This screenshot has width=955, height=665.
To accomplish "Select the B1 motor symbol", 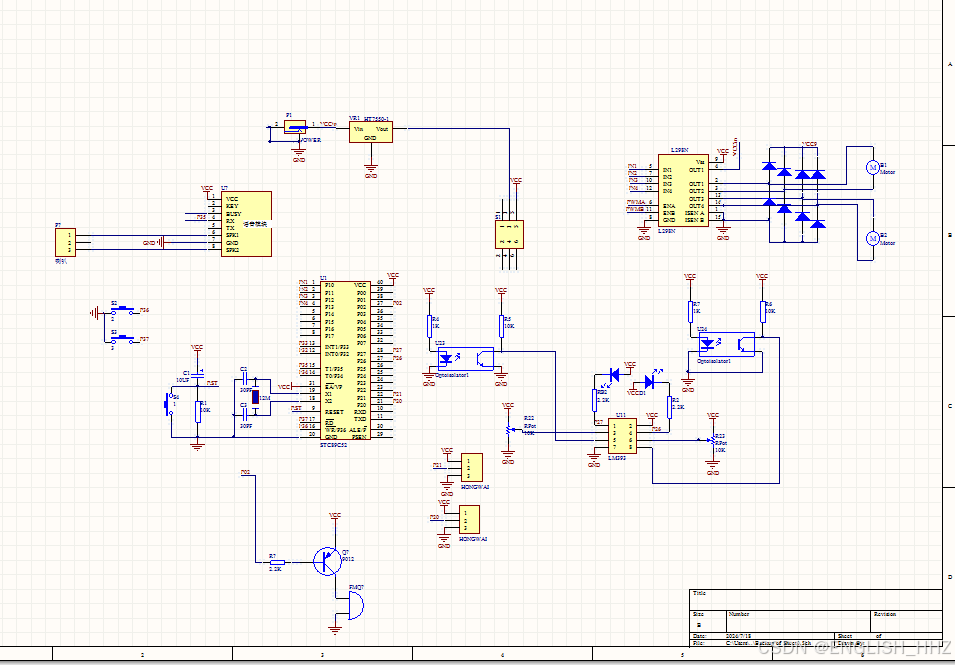I will point(872,167).
